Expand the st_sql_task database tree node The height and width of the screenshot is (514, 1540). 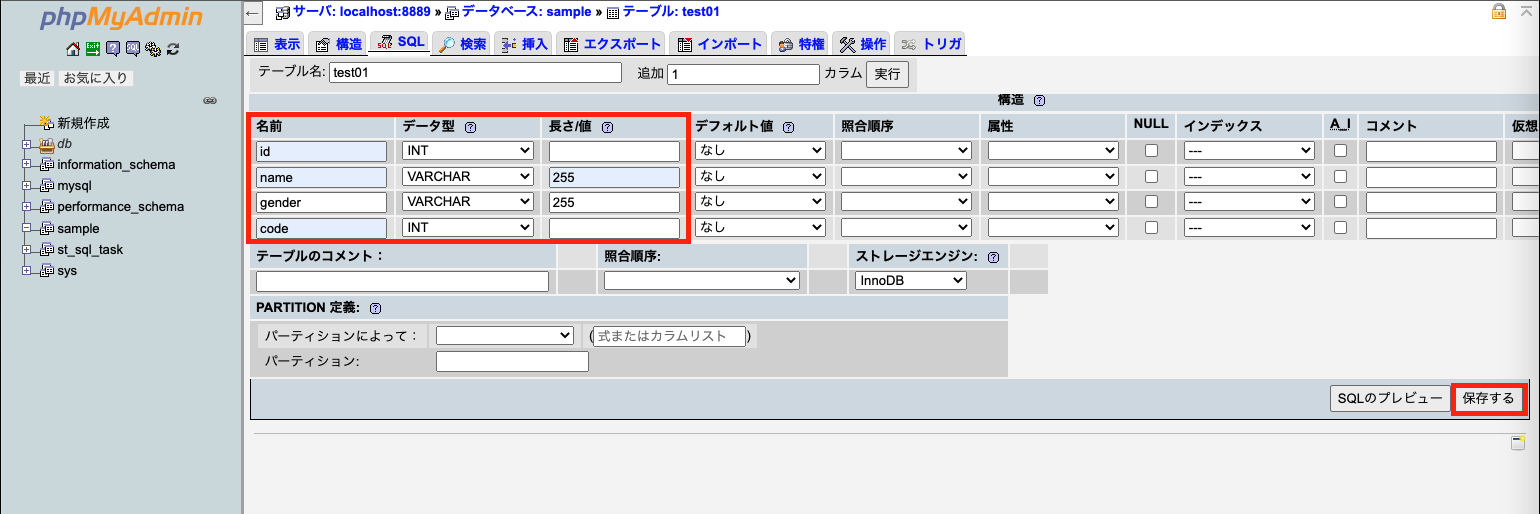click(x=27, y=250)
